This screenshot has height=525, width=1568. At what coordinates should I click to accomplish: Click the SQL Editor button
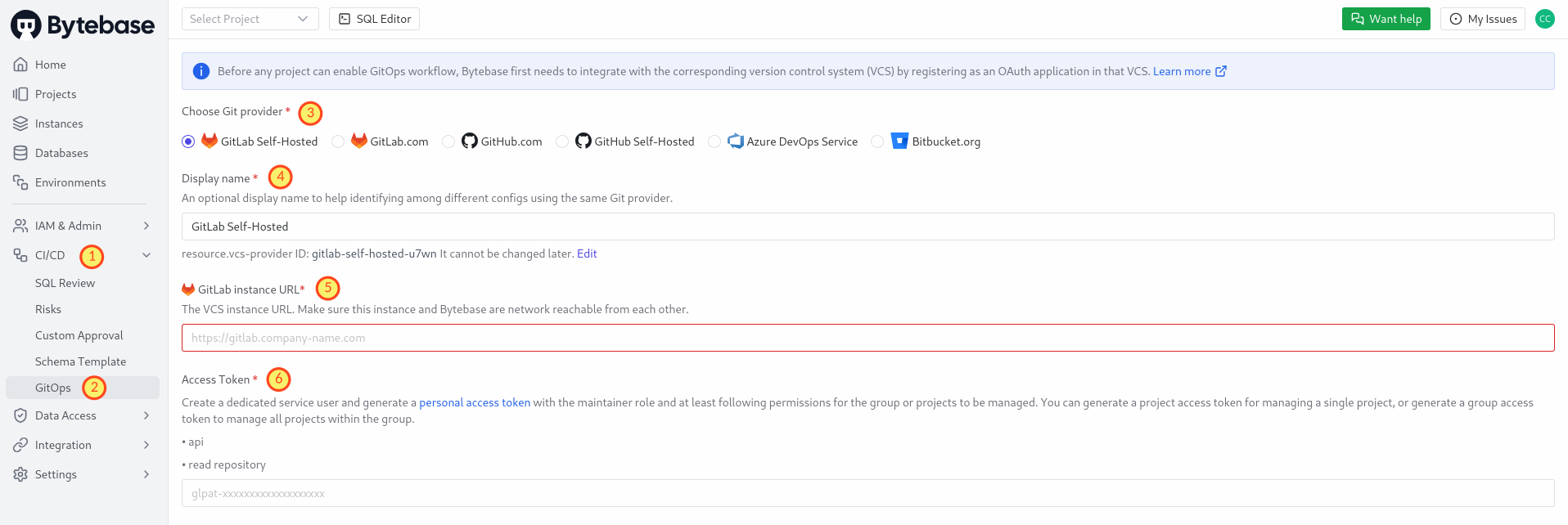click(375, 19)
